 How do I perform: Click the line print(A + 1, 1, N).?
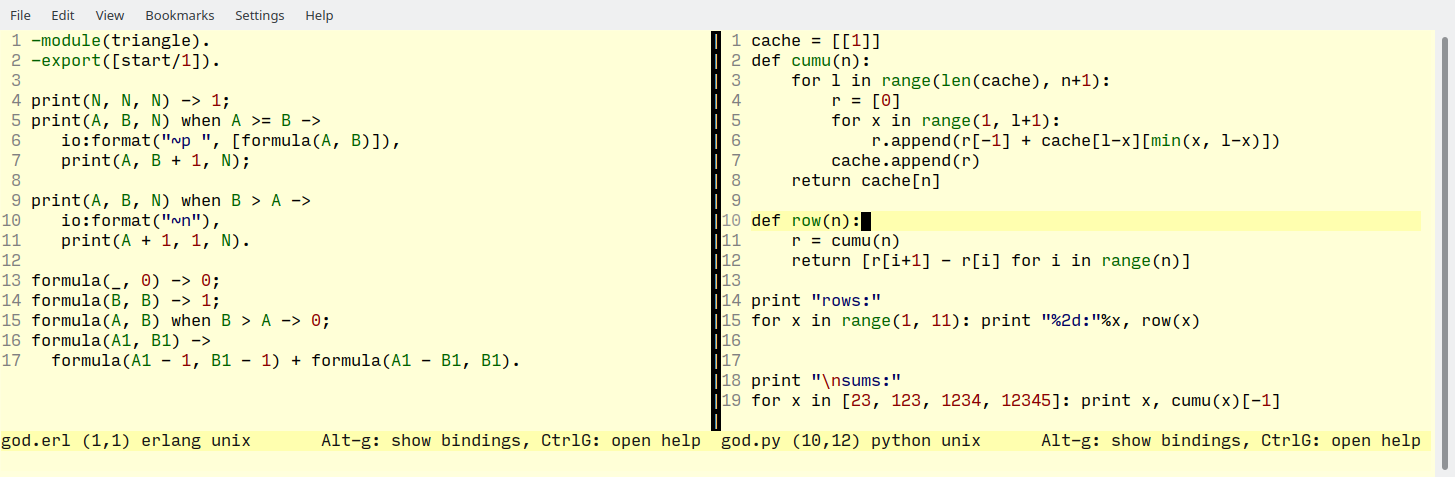coord(156,241)
